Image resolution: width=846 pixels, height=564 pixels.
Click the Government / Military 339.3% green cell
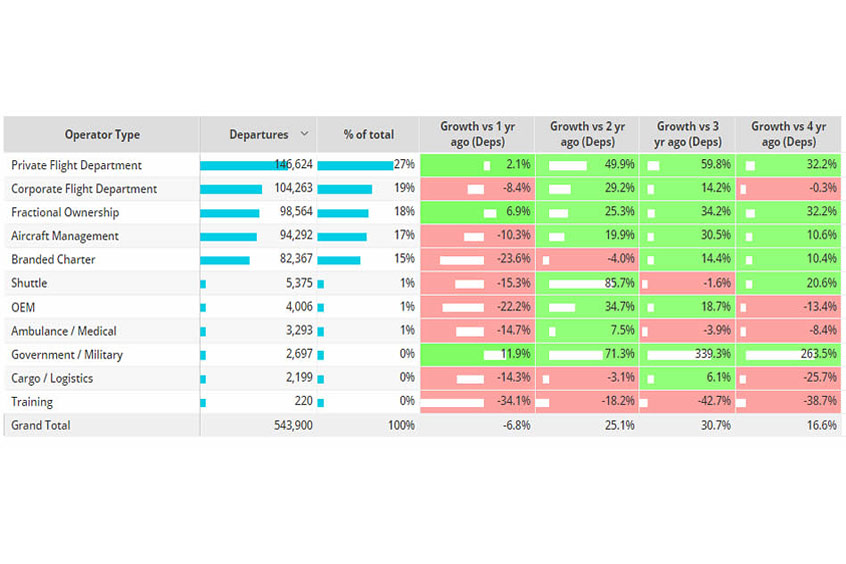click(689, 355)
